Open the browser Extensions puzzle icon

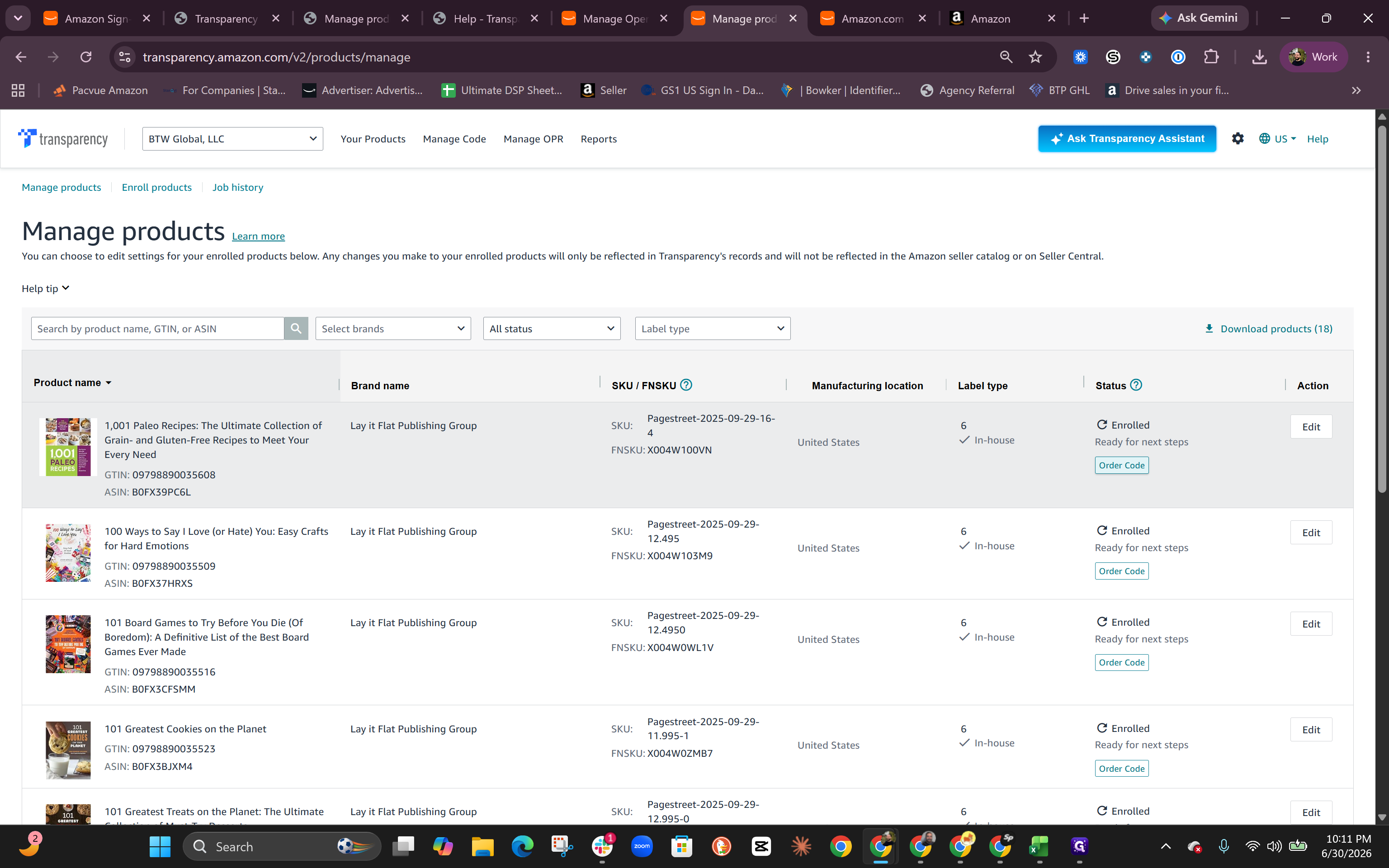click(x=1210, y=57)
